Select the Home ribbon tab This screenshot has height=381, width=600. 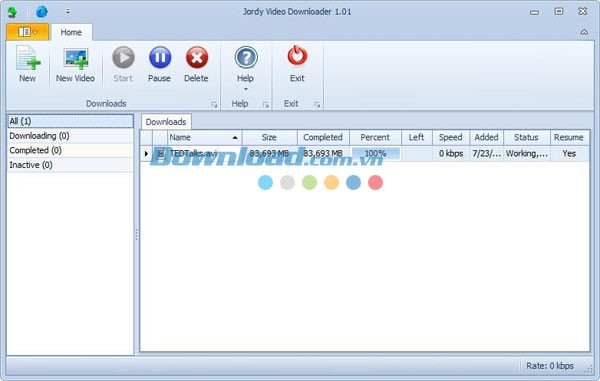click(x=71, y=32)
